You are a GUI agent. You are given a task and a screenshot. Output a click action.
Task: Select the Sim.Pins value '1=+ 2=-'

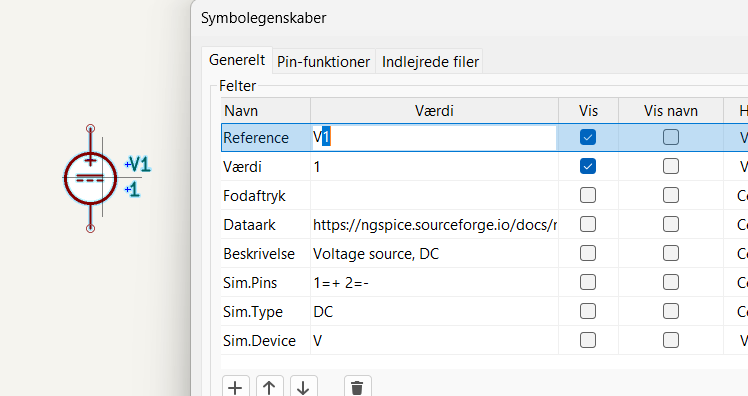point(434,282)
